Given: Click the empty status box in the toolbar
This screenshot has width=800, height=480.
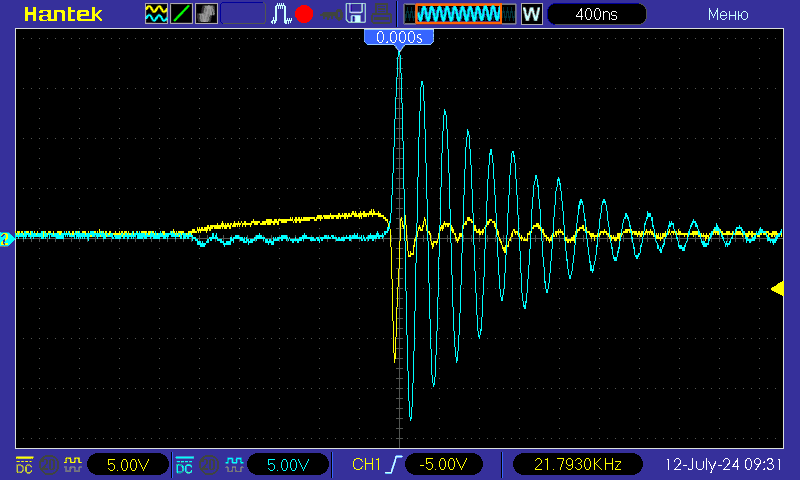Looking at the screenshot, I should 243,14.
